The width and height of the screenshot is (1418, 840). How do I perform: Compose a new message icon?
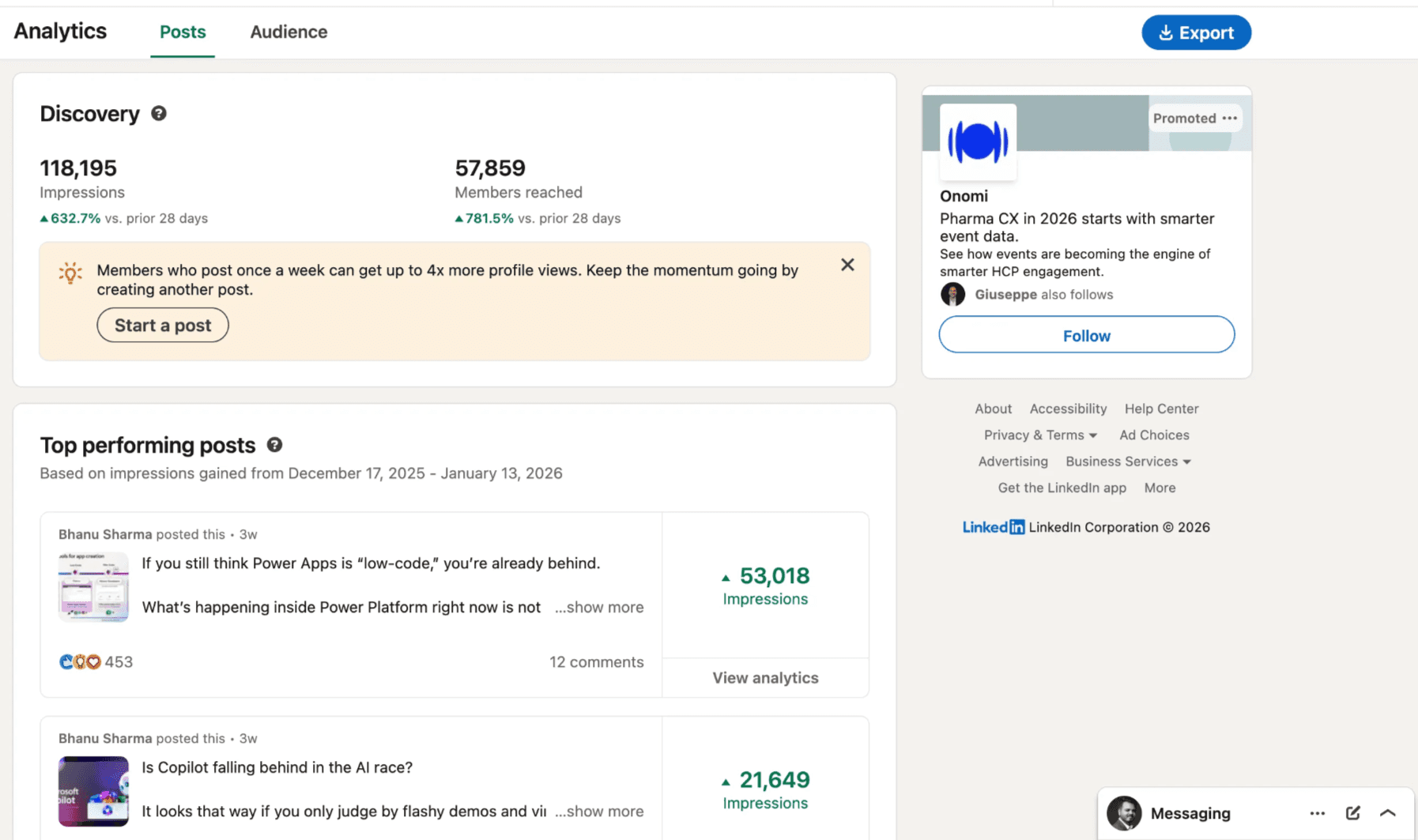coord(1352,813)
